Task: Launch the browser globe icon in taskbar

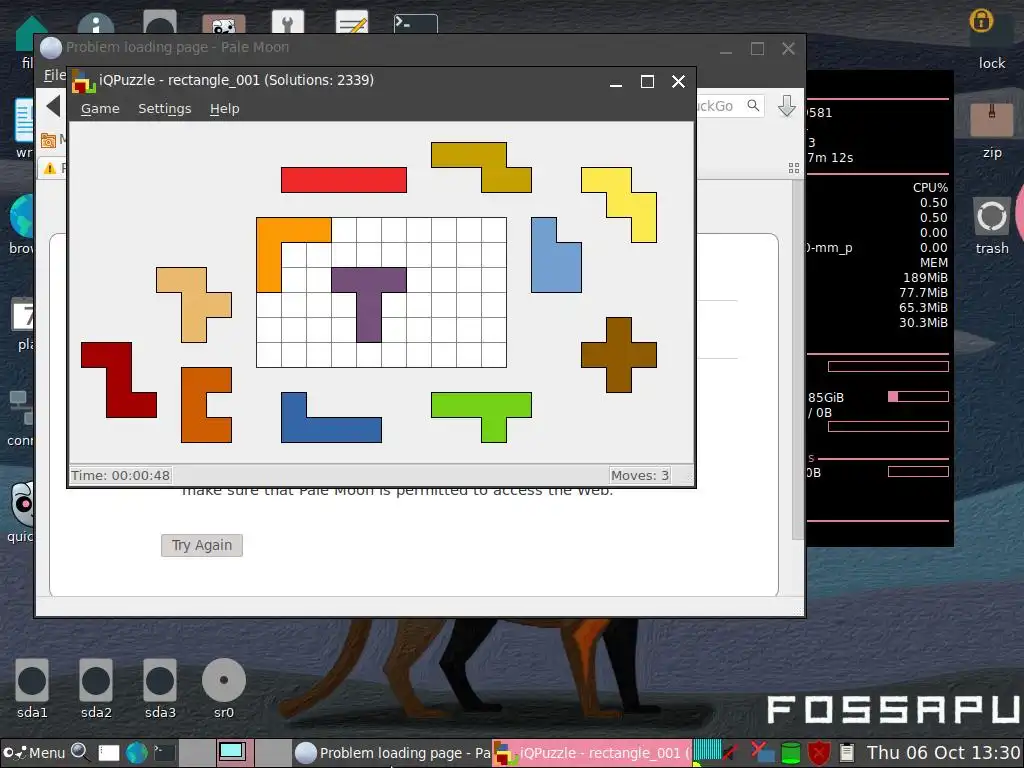Action: 136,753
